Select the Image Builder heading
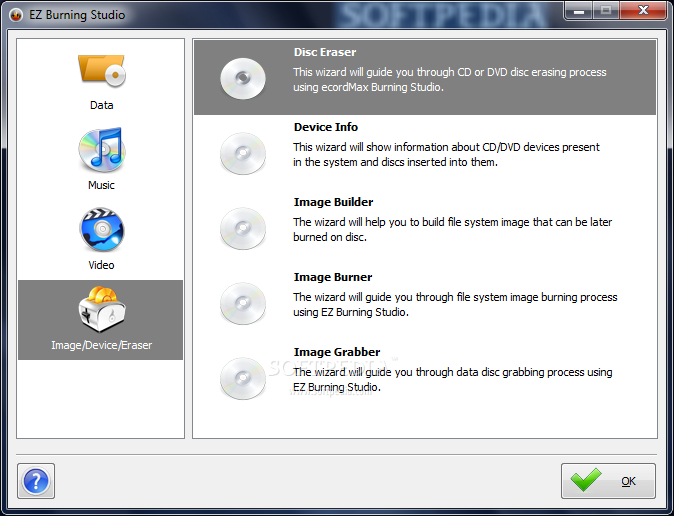This screenshot has height=516, width=674. pos(334,202)
